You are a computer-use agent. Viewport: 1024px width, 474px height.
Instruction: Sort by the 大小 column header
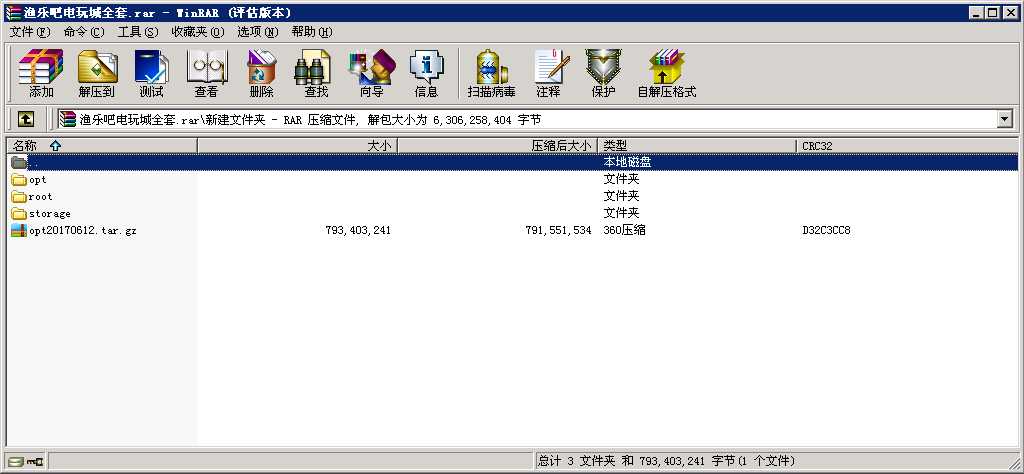point(297,146)
